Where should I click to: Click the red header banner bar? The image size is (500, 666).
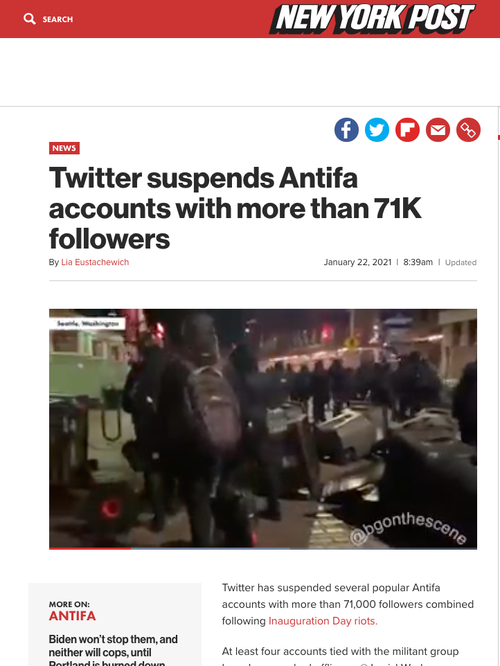pos(250,19)
